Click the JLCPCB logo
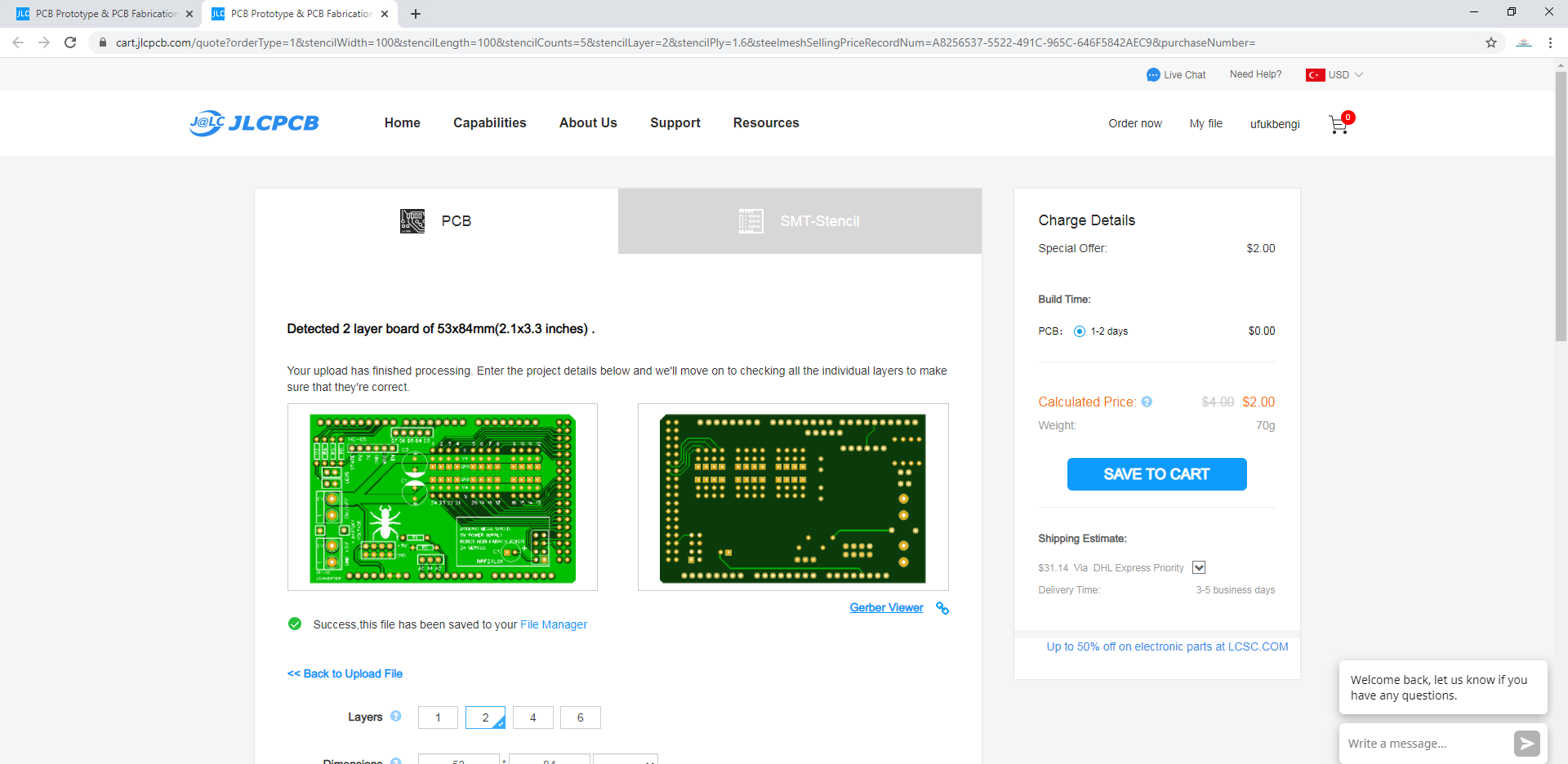The image size is (1568, 764). pyautogui.click(x=254, y=123)
